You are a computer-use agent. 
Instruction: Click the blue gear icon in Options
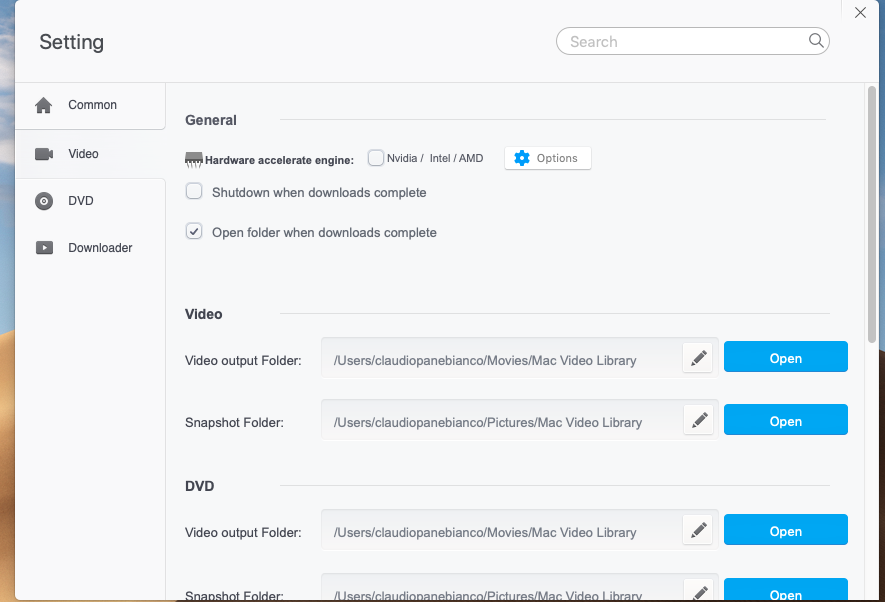click(522, 158)
